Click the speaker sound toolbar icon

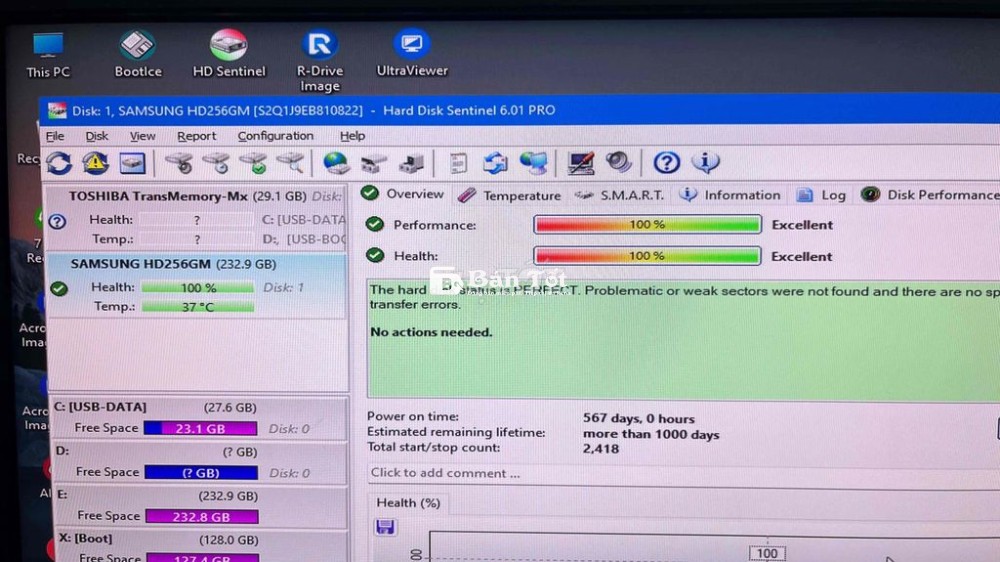click(x=618, y=163)
